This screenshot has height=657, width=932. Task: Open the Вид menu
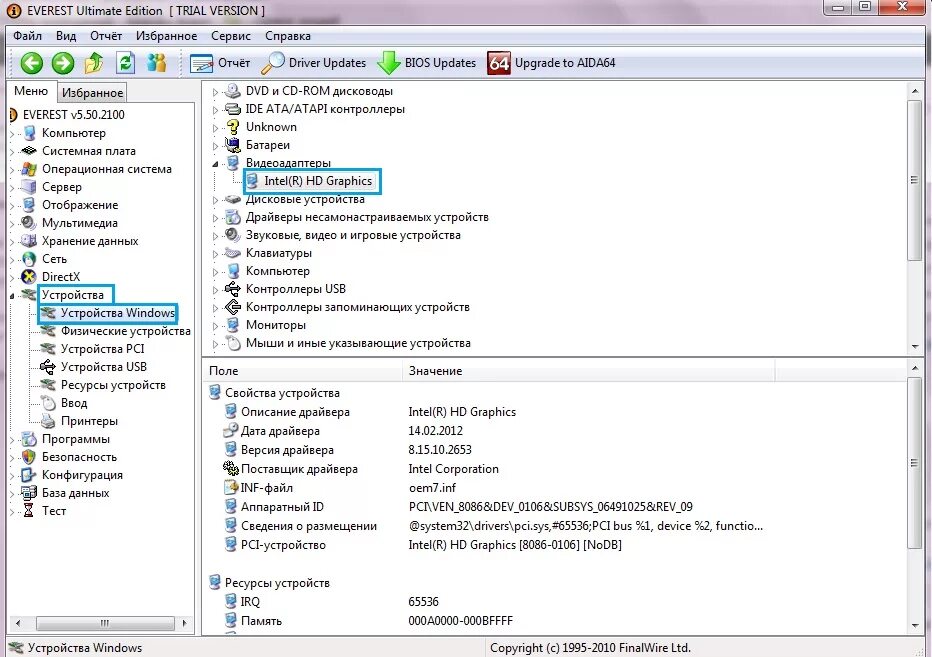point(66,36)
